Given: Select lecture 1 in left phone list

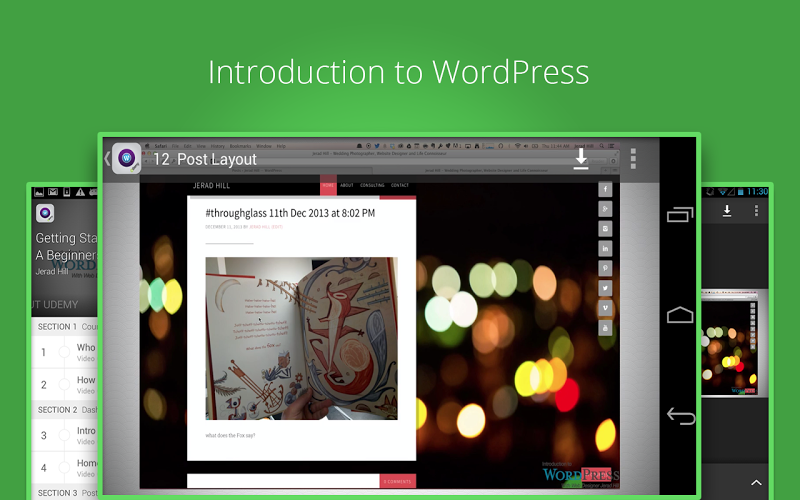Looking at the screenshot, I should (65, 352).
